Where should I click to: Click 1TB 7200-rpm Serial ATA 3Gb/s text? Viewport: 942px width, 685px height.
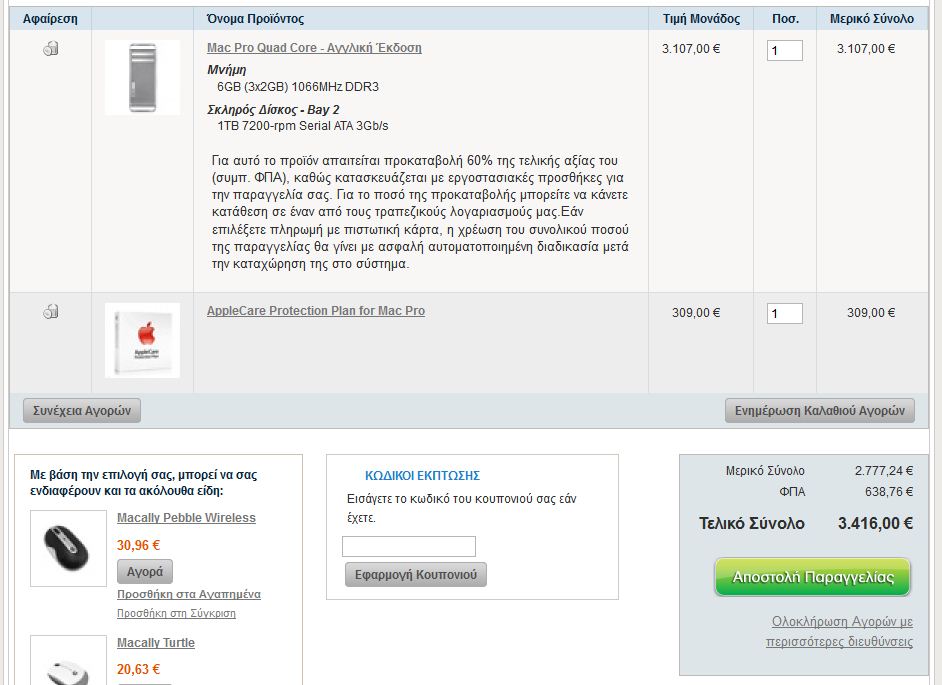[x=303, y=126]
